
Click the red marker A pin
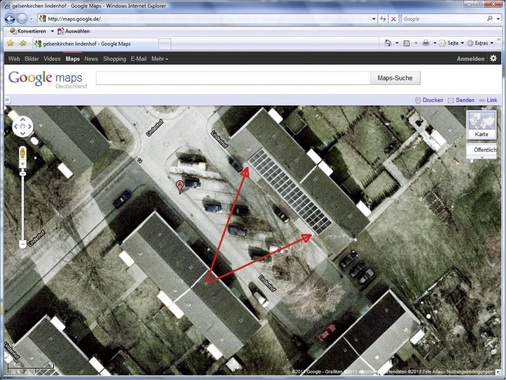click(x=180, y=187)
